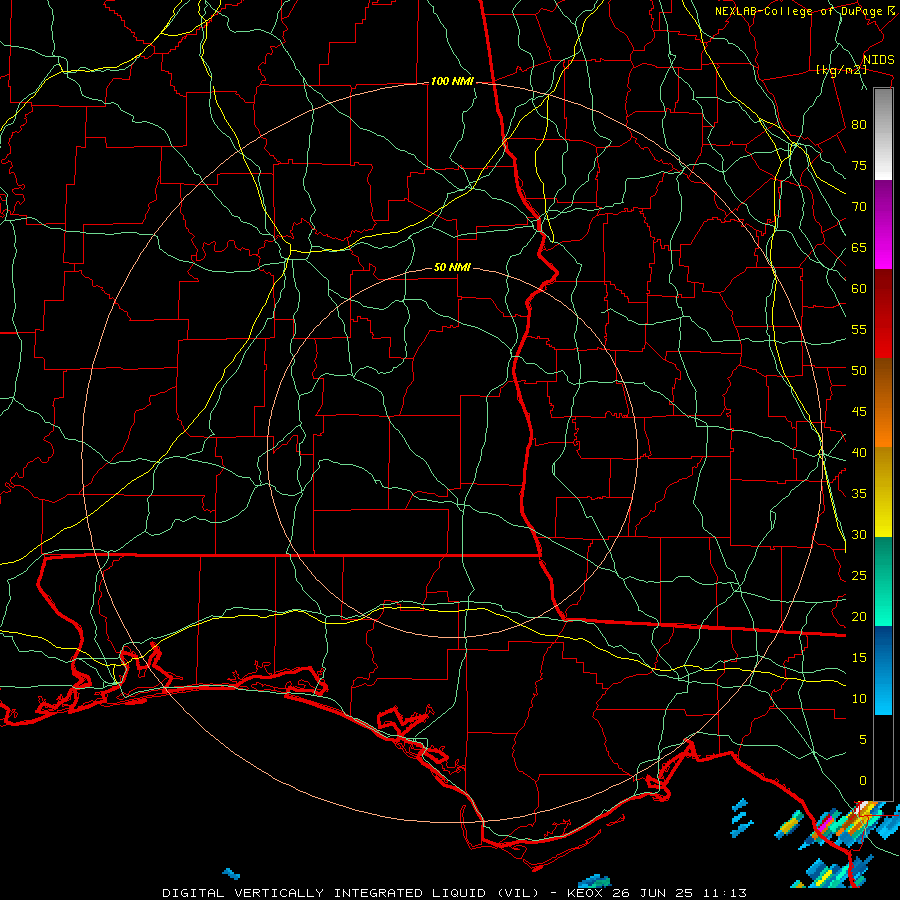Click the 65 value on the VIL scale
Image resolution: width=900 pixels, height=900 pixels.
coord(859,247)
